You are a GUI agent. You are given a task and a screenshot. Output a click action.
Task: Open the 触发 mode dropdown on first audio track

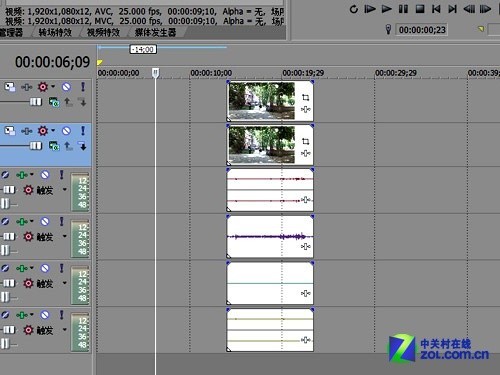65,190
